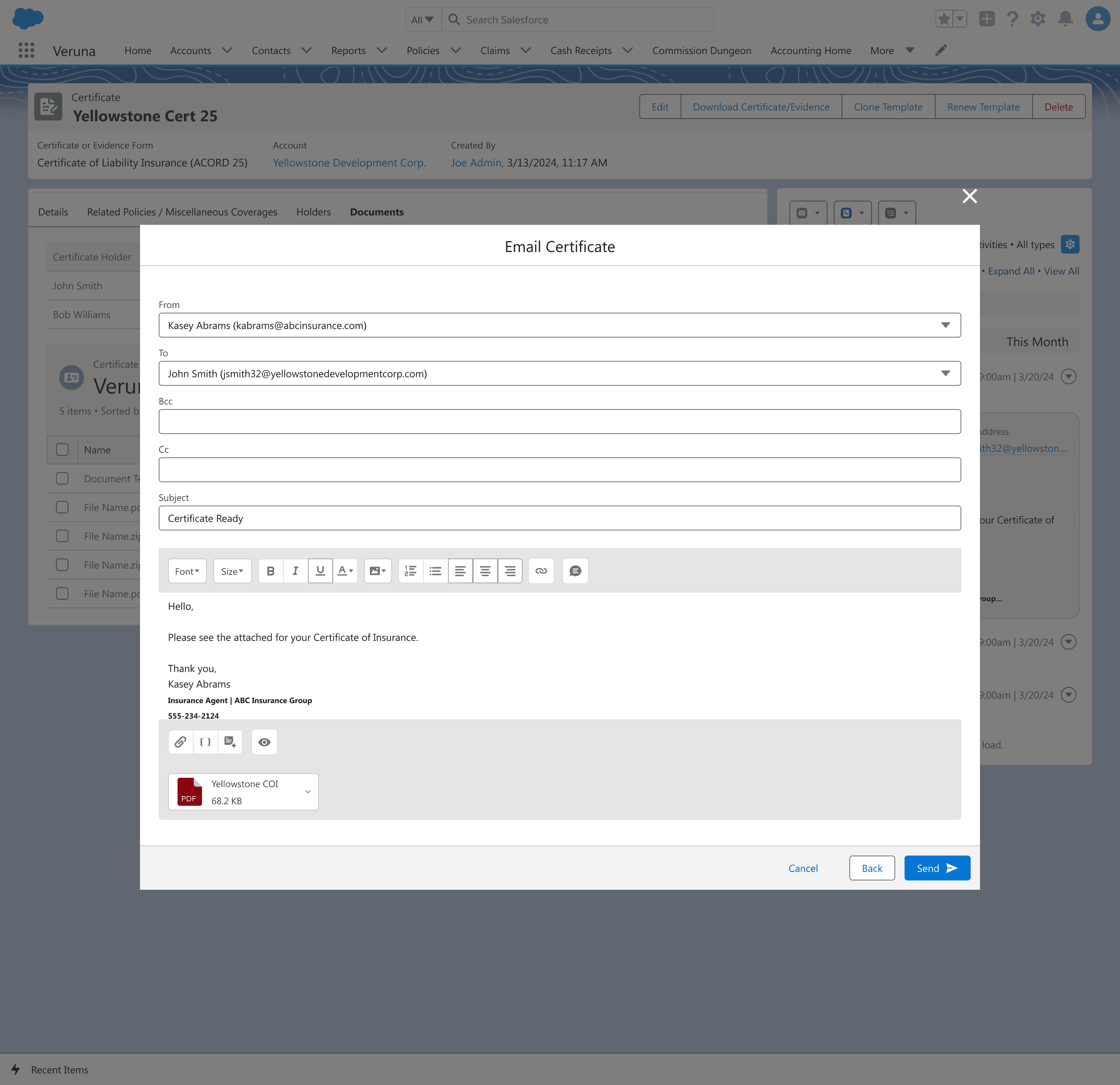Open the Related Policies / Miscellaneous Coverages tab
The height and width of the screenshot is (1085, 1120).
(182, 212)
